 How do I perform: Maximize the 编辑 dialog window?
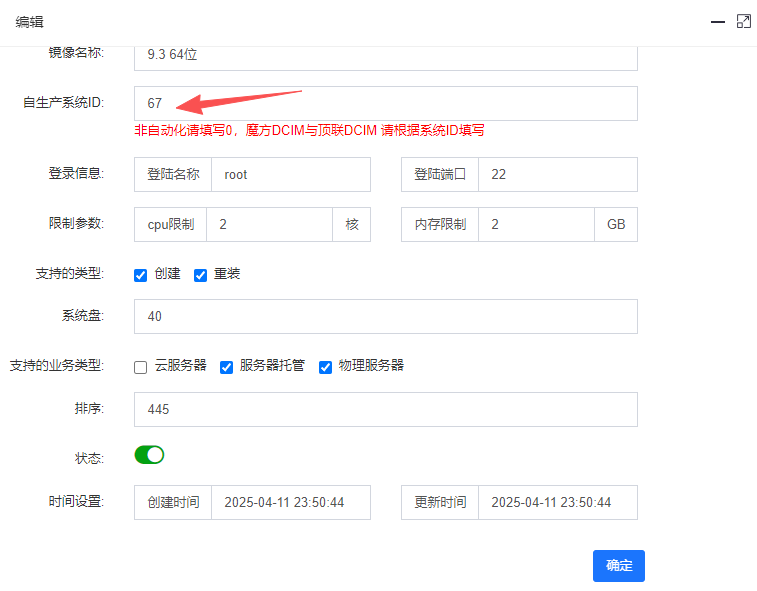[x=743, y=21]
